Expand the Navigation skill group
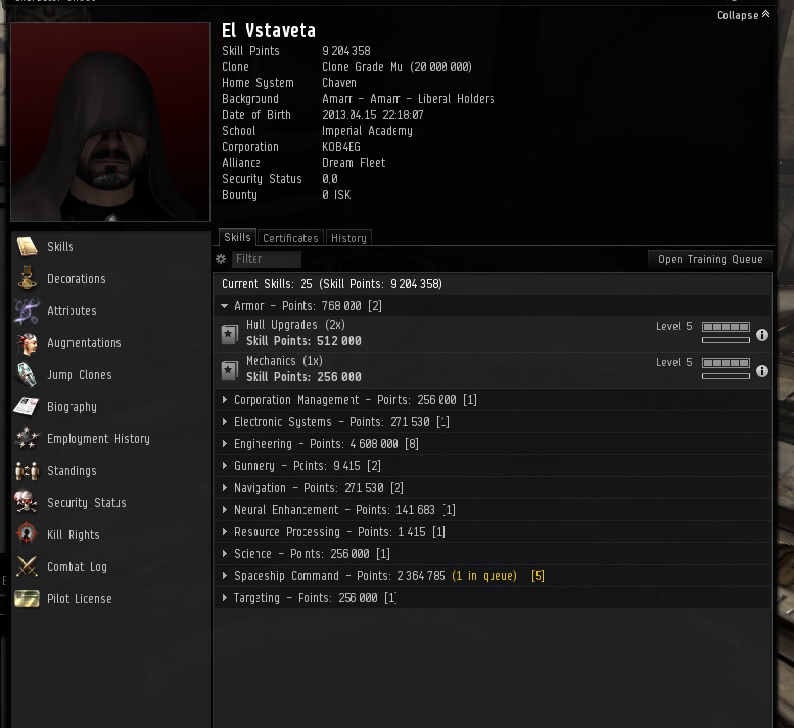This screenshot has height=728, width=794. point(225,488)
